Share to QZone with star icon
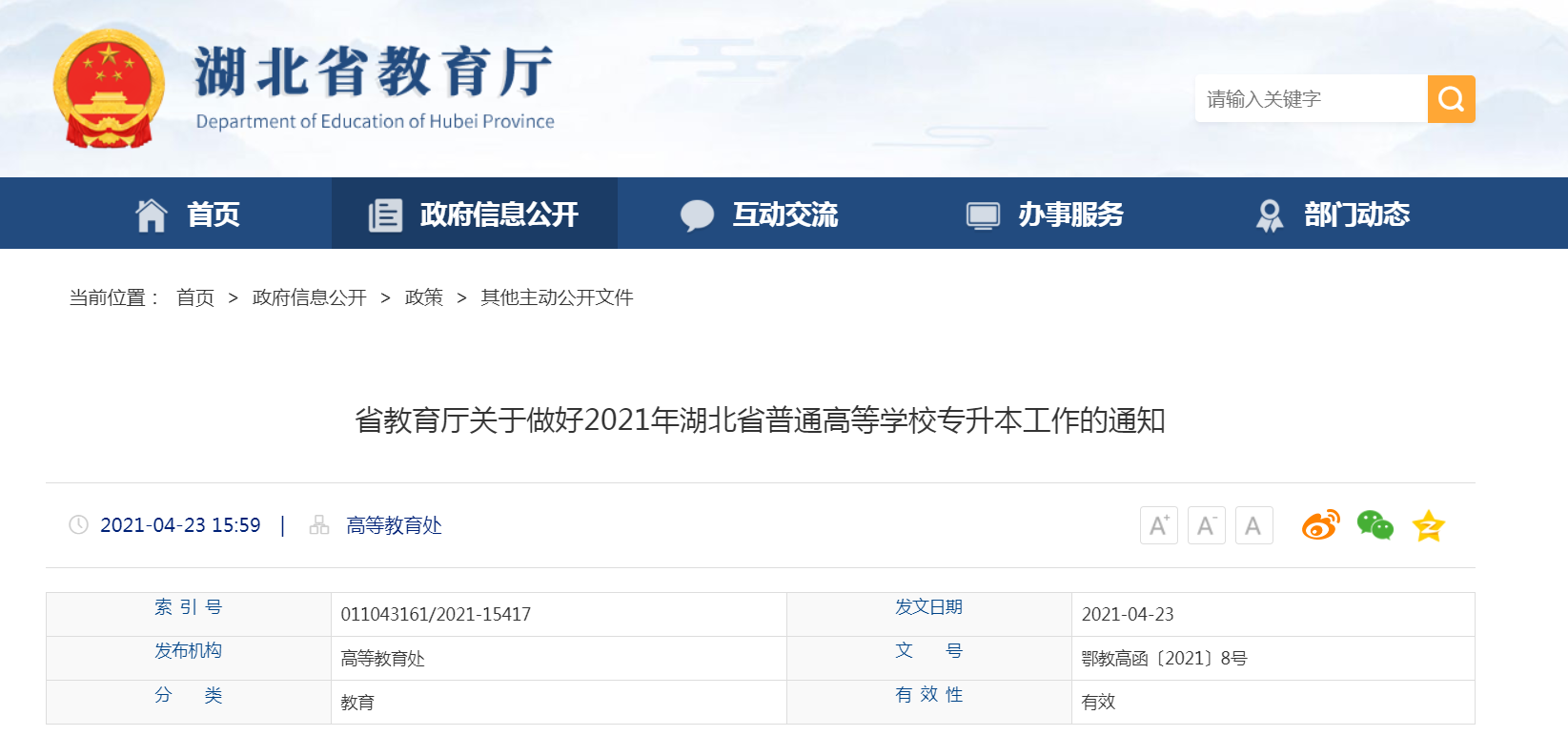The image size is (1568, 756). (1429, 525)
